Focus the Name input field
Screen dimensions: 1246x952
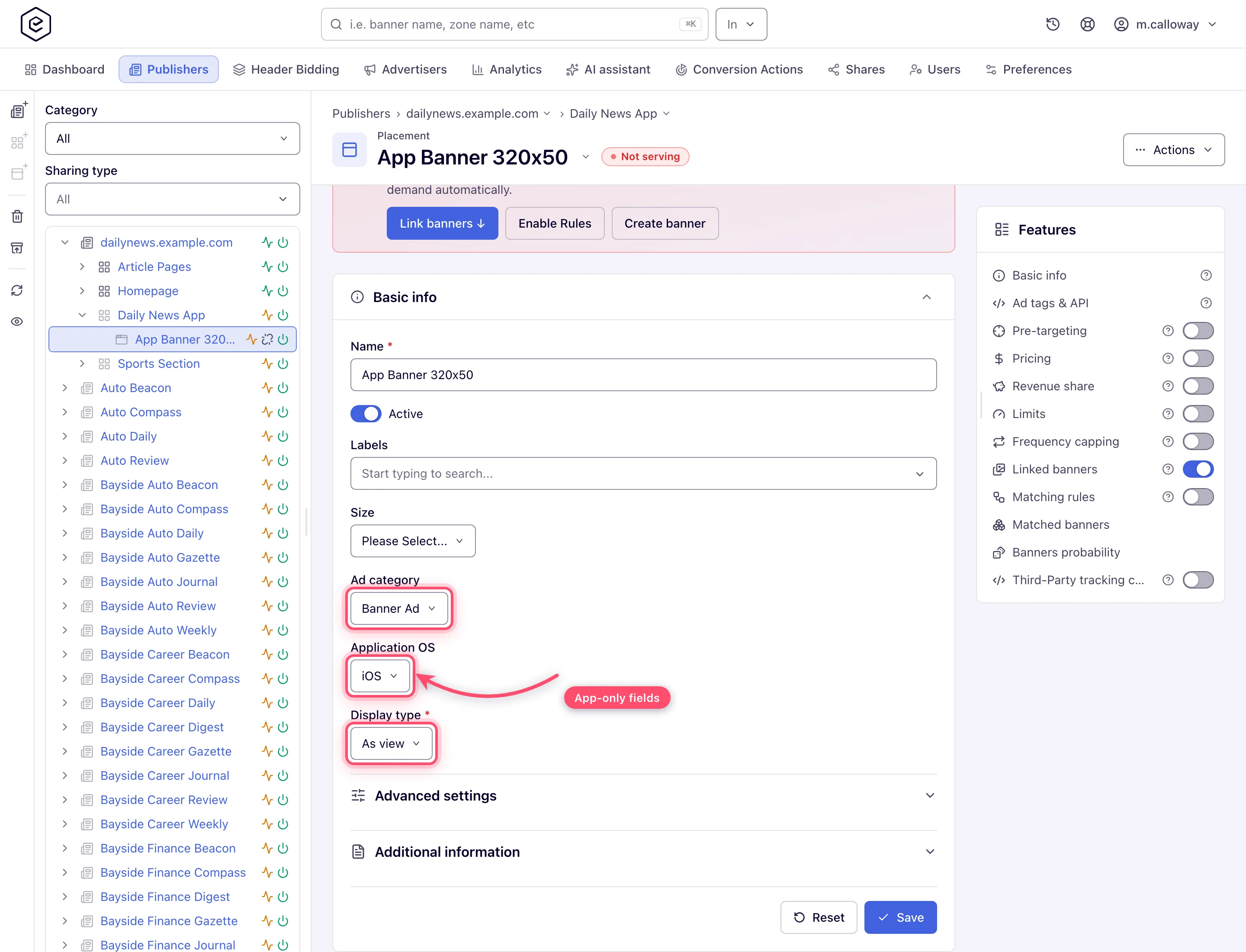[x=643, y=375]
